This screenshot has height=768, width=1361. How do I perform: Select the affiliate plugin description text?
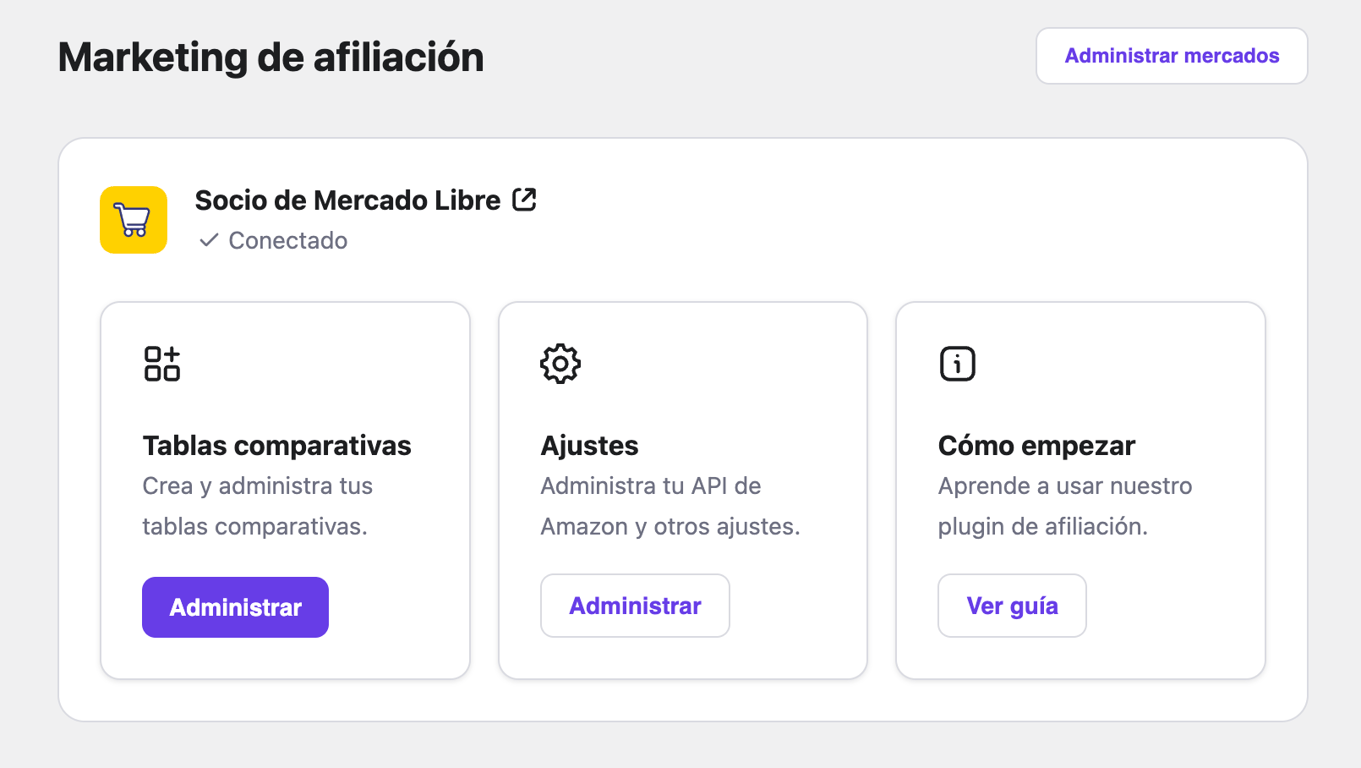pyautogui.click(x=1065, y=506)
